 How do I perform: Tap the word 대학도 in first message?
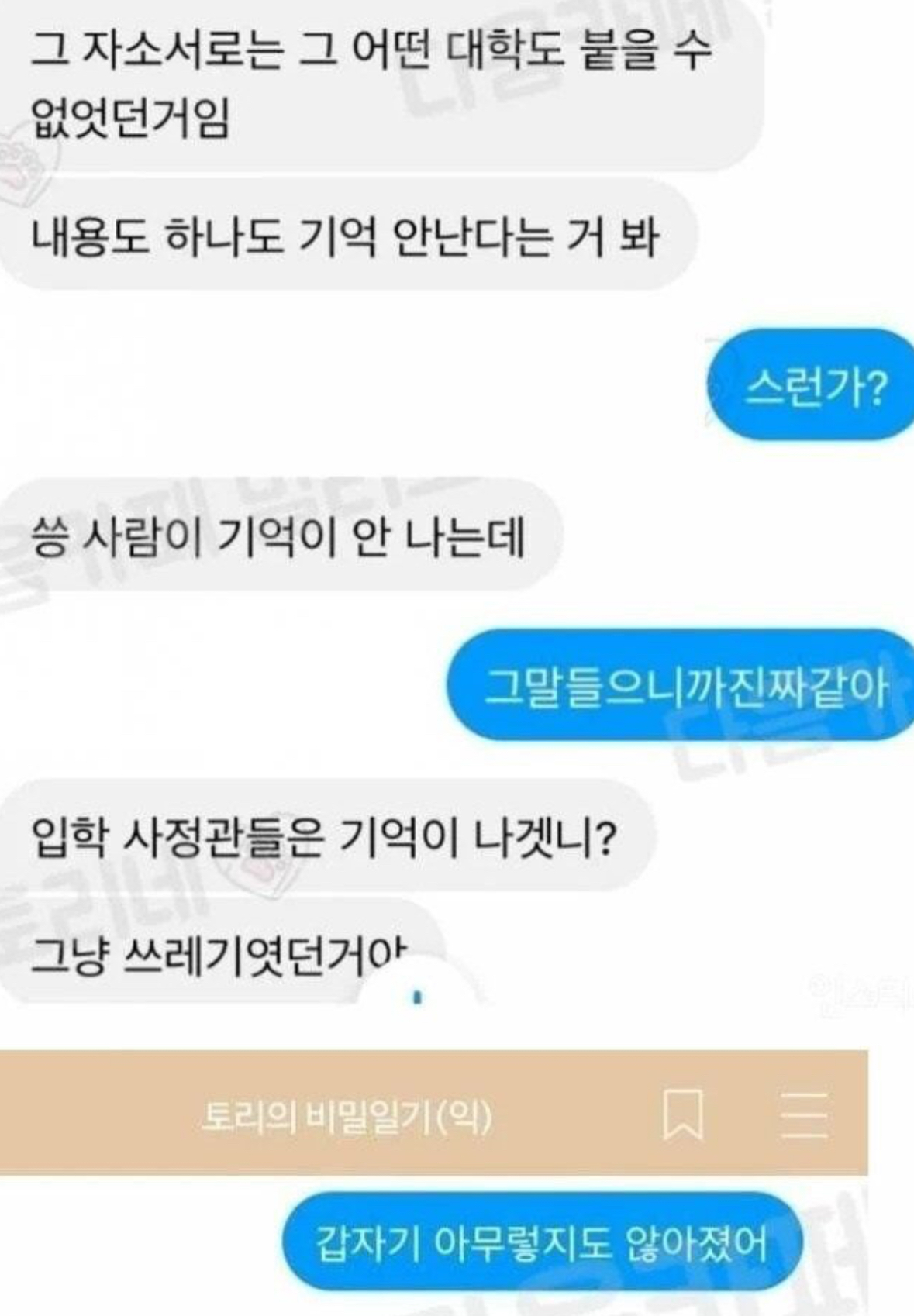click(x=505, y=51)
